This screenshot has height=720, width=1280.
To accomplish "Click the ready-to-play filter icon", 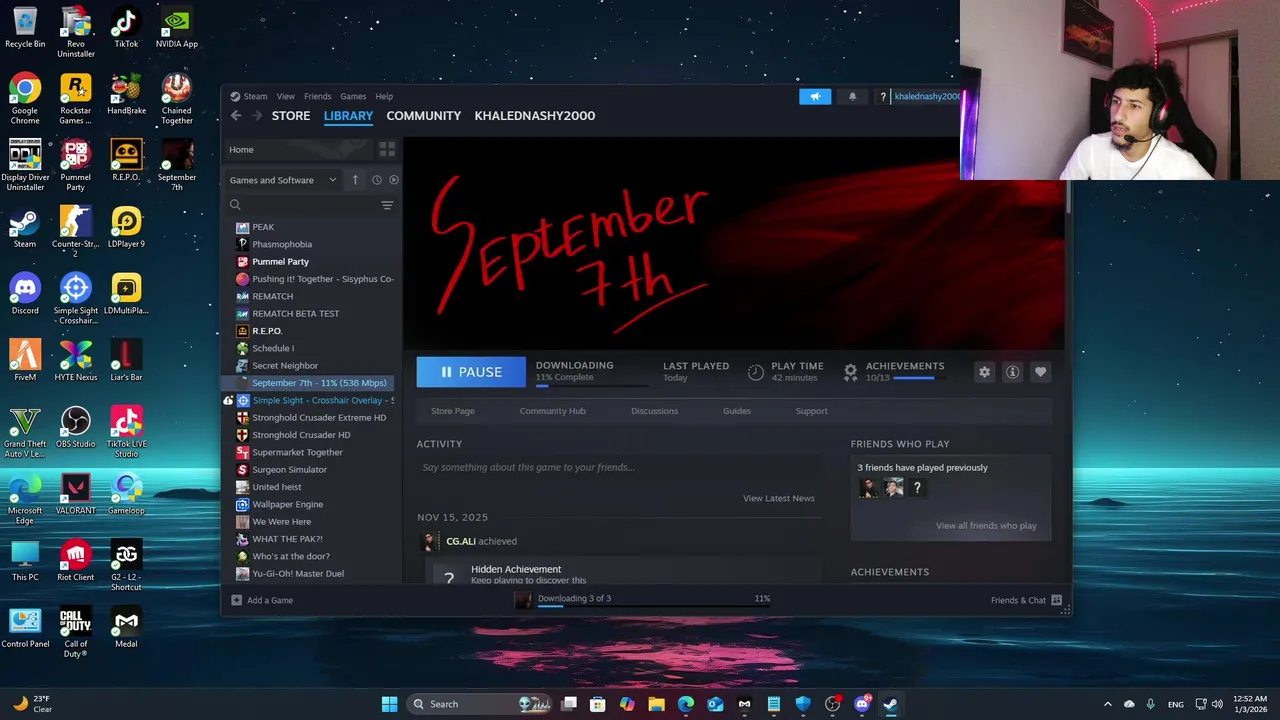I will pyautogui.click(x=394, y=180).
